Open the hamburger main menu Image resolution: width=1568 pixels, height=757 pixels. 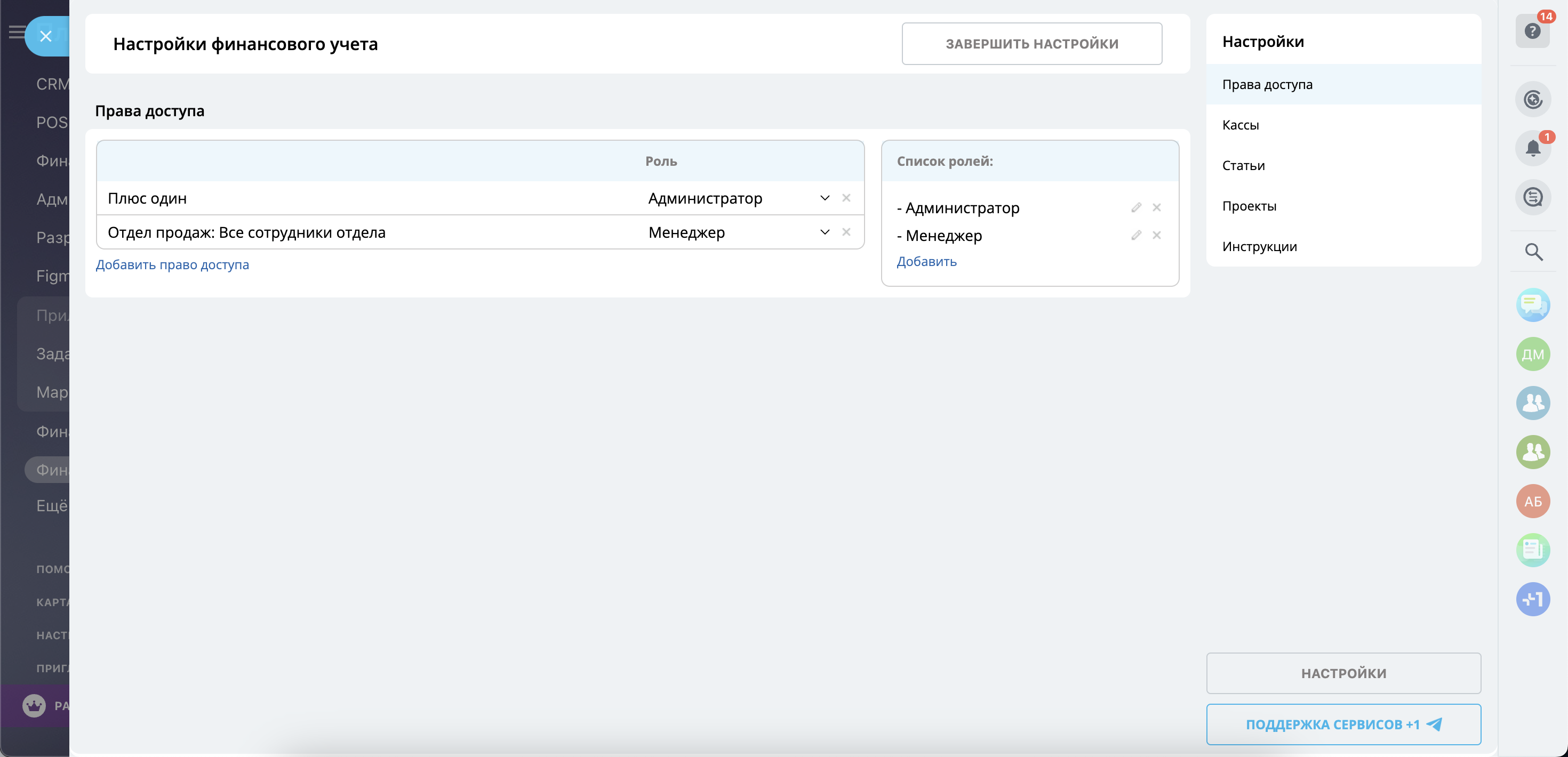tap(17, 31)
